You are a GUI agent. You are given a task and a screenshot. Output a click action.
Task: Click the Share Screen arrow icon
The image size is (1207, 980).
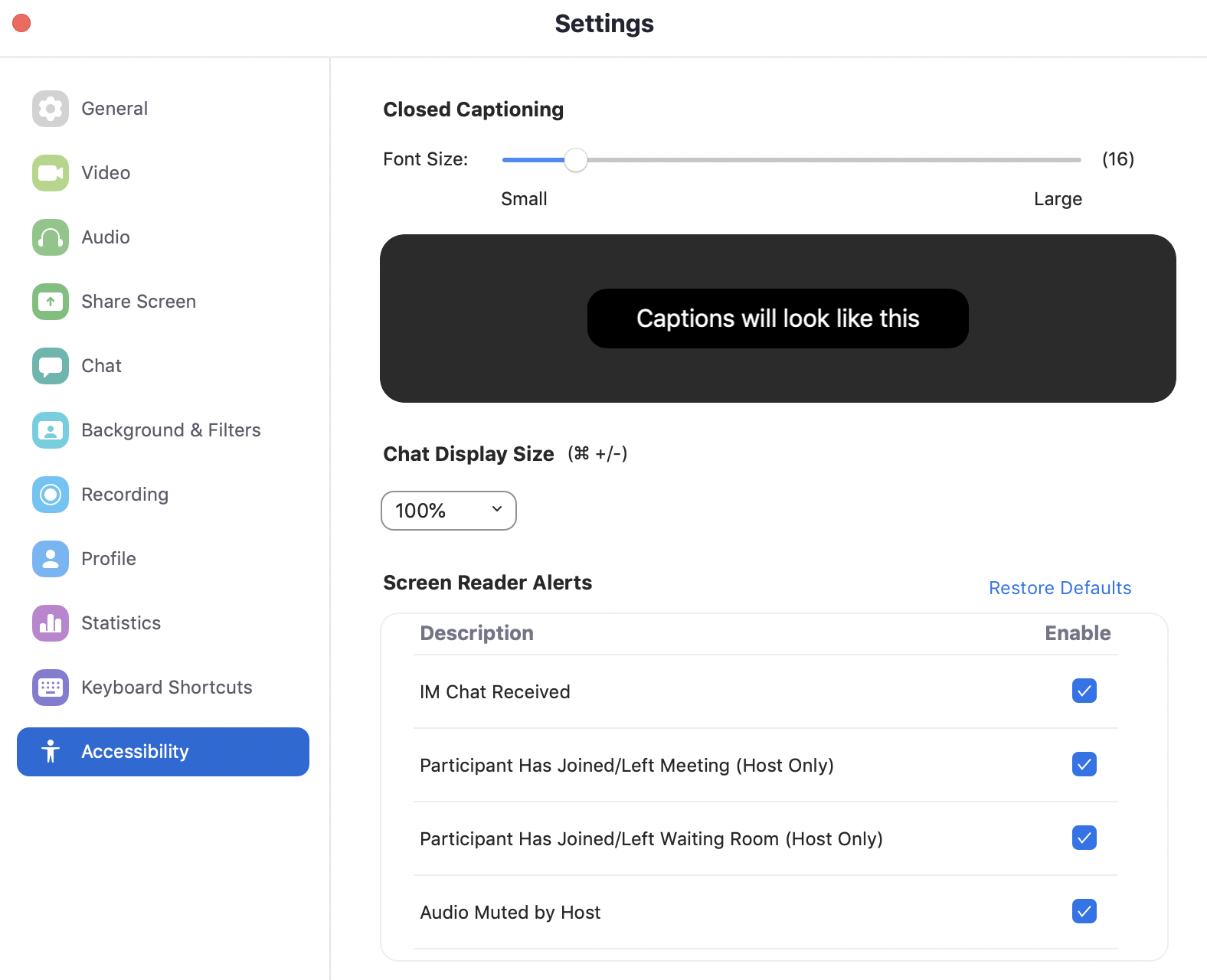(x=51, y=302)
